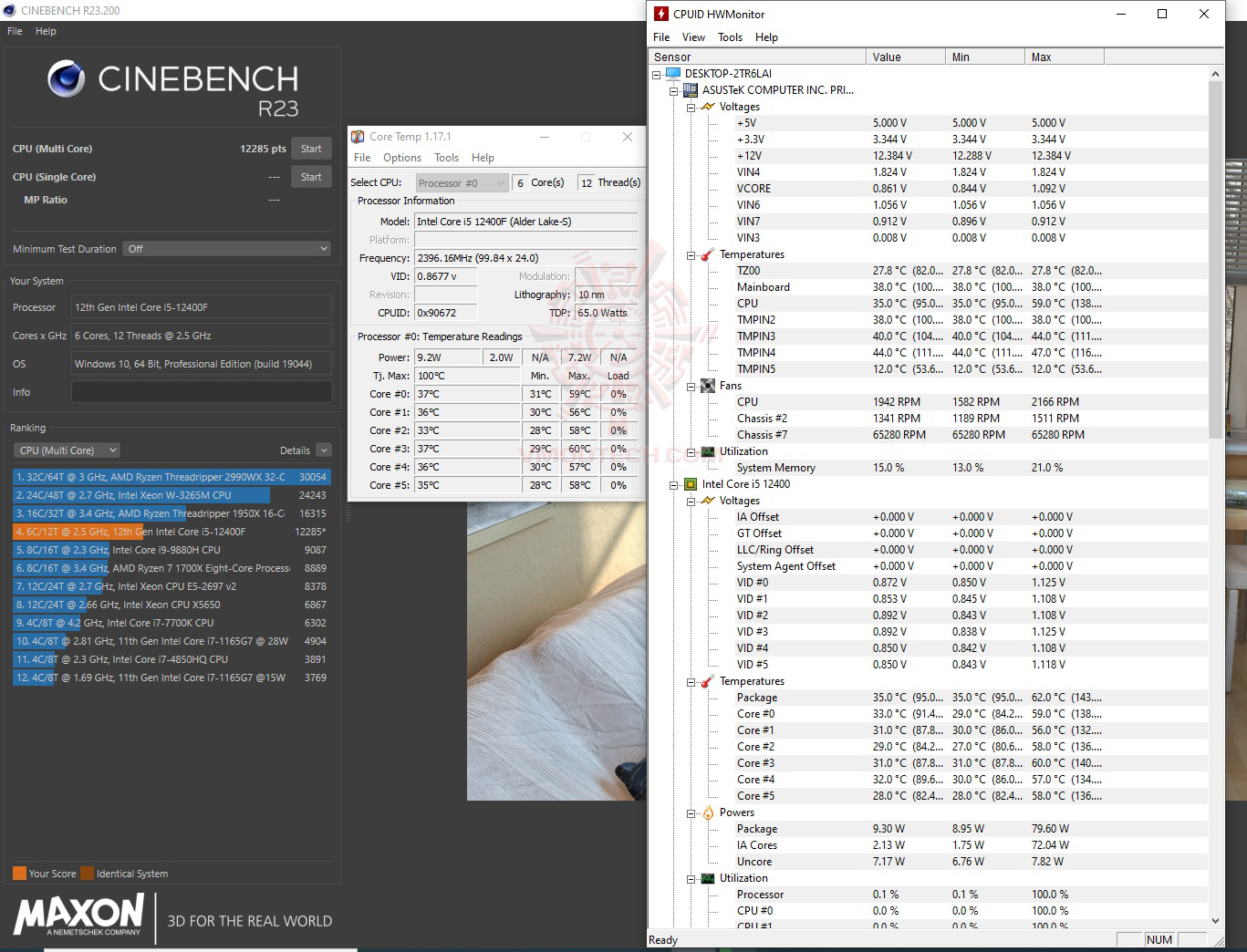Click the HWMonitor vertical scrollbar thumb

[1215, 260]
